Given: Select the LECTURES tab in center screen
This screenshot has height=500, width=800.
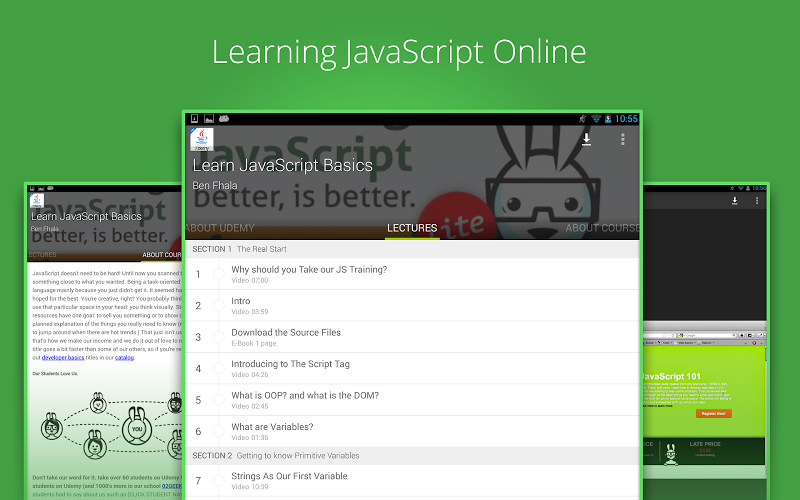Looking at the screenshot, I should coord(412,228).
